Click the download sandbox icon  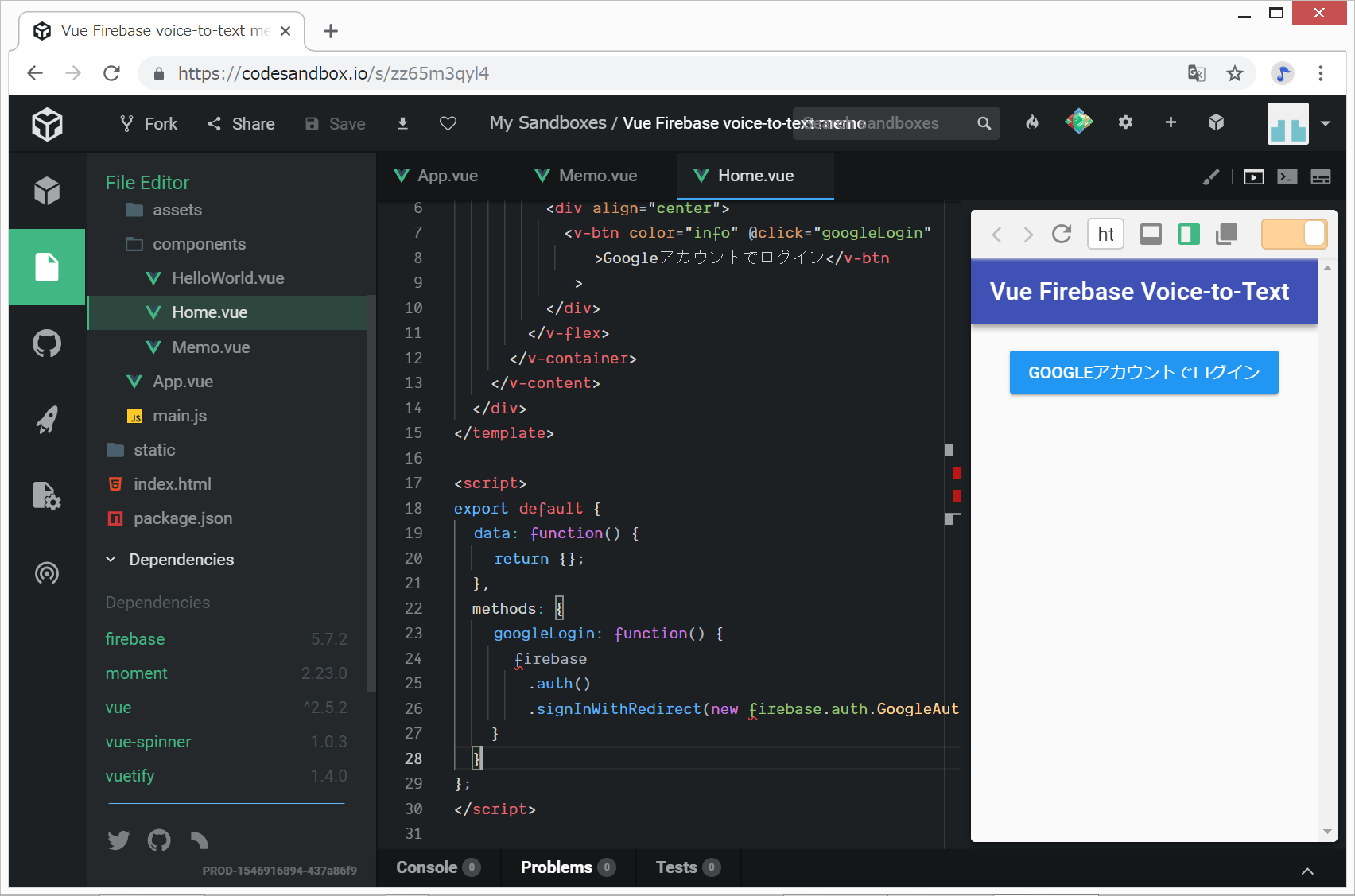point(402,123)
